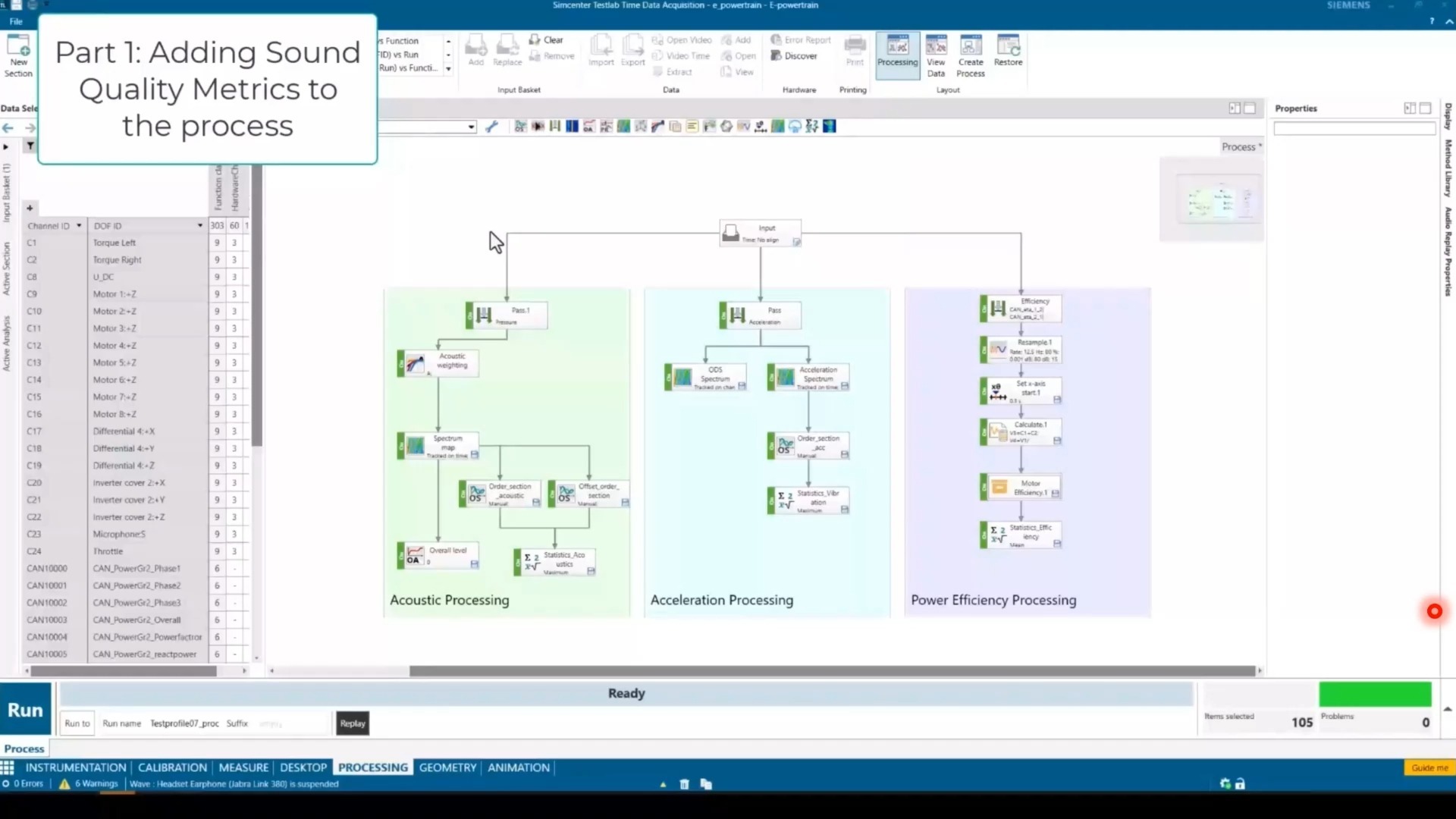Open the File menu
The width and height of the screenshot is (1456, 819).
click(16, 21)
